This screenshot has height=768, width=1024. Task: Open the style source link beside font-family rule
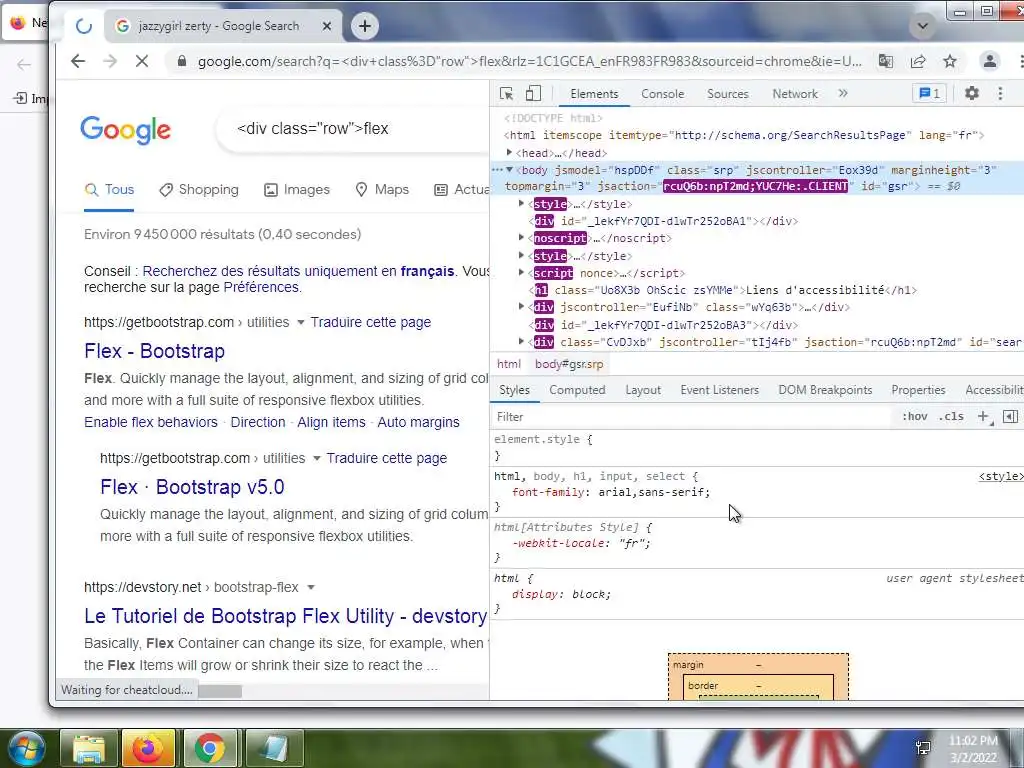[x=1000, y=476]
